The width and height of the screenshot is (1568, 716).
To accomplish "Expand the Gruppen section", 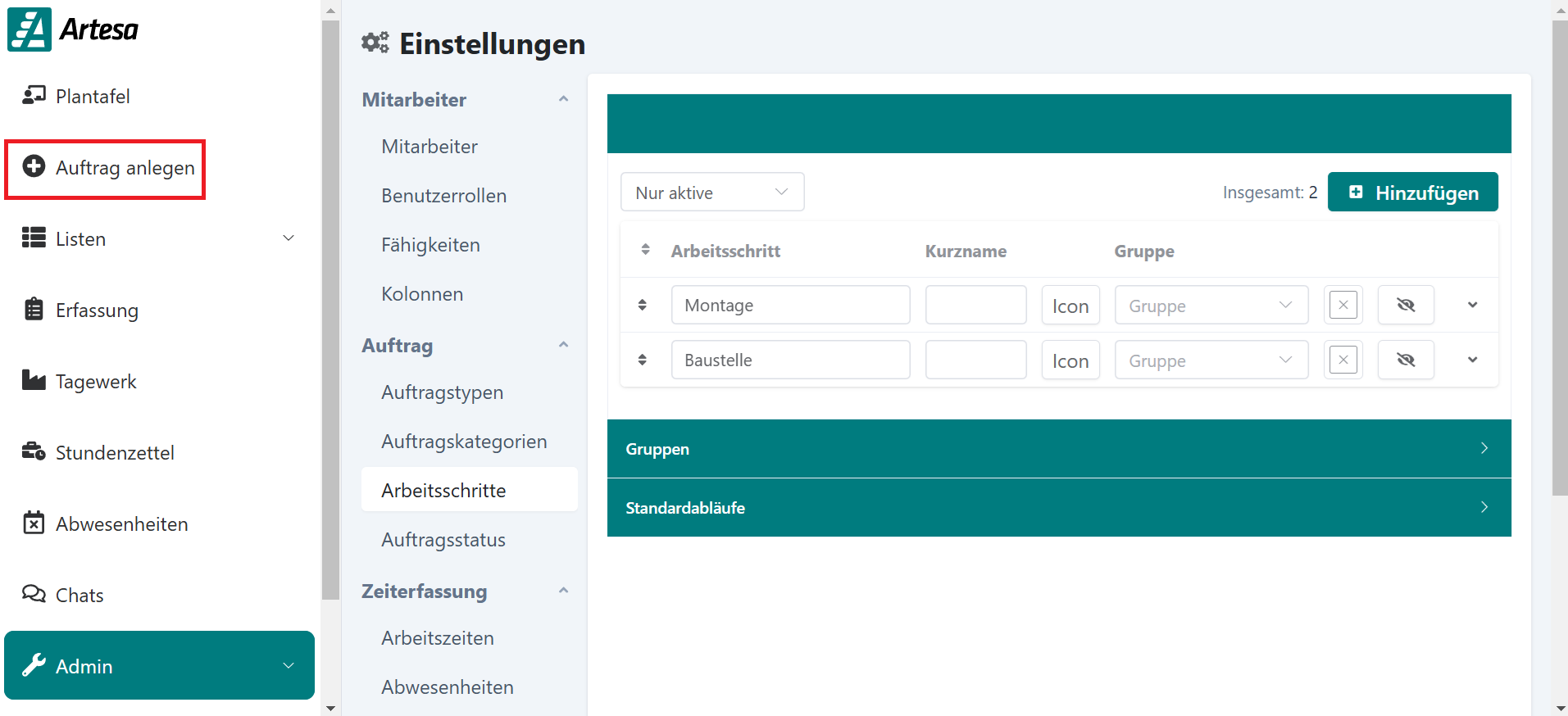I will click(1058, 449).
